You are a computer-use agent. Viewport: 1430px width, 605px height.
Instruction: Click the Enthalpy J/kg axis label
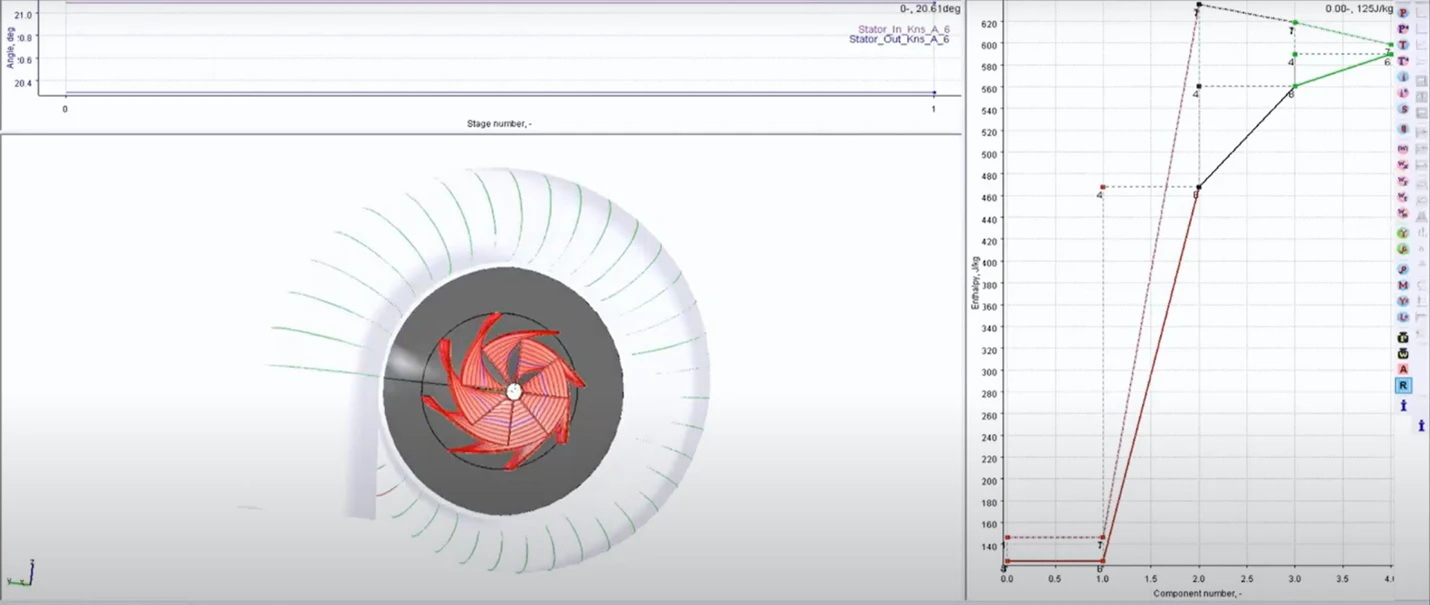pos(975,283)
